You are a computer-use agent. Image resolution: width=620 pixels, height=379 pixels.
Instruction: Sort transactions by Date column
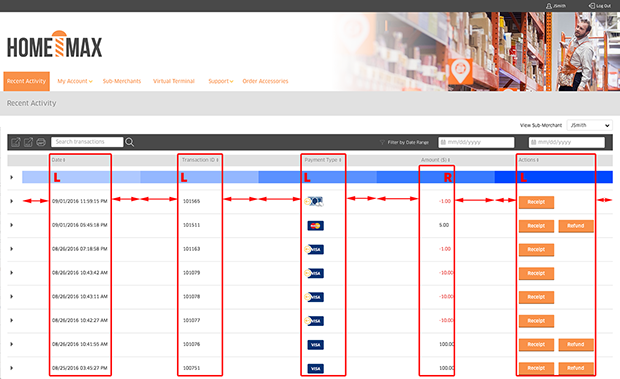[x=59, y=160]
